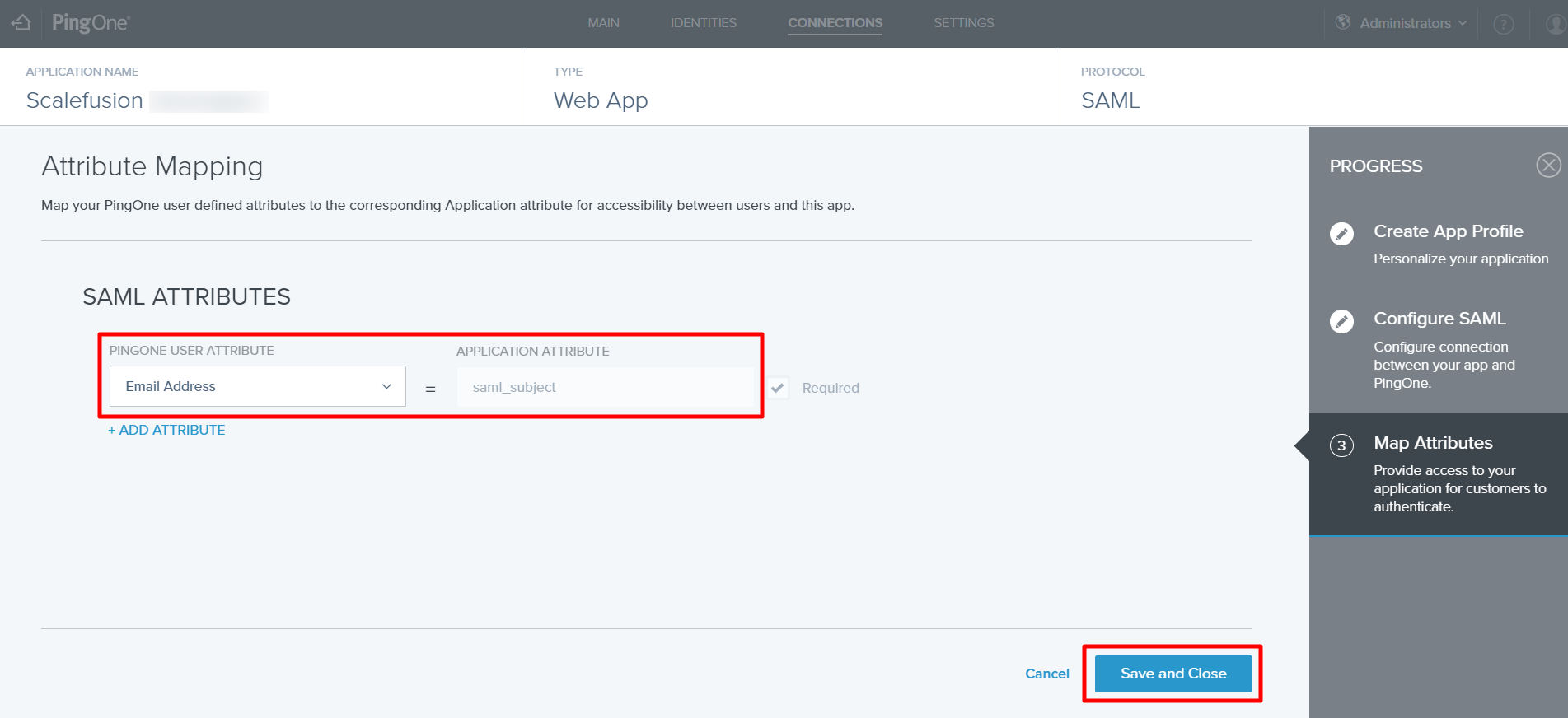Viewport: 1568px width, 718px height.
Task: Click the pencil icon for Create App Profile
Action: (1341, 234)
